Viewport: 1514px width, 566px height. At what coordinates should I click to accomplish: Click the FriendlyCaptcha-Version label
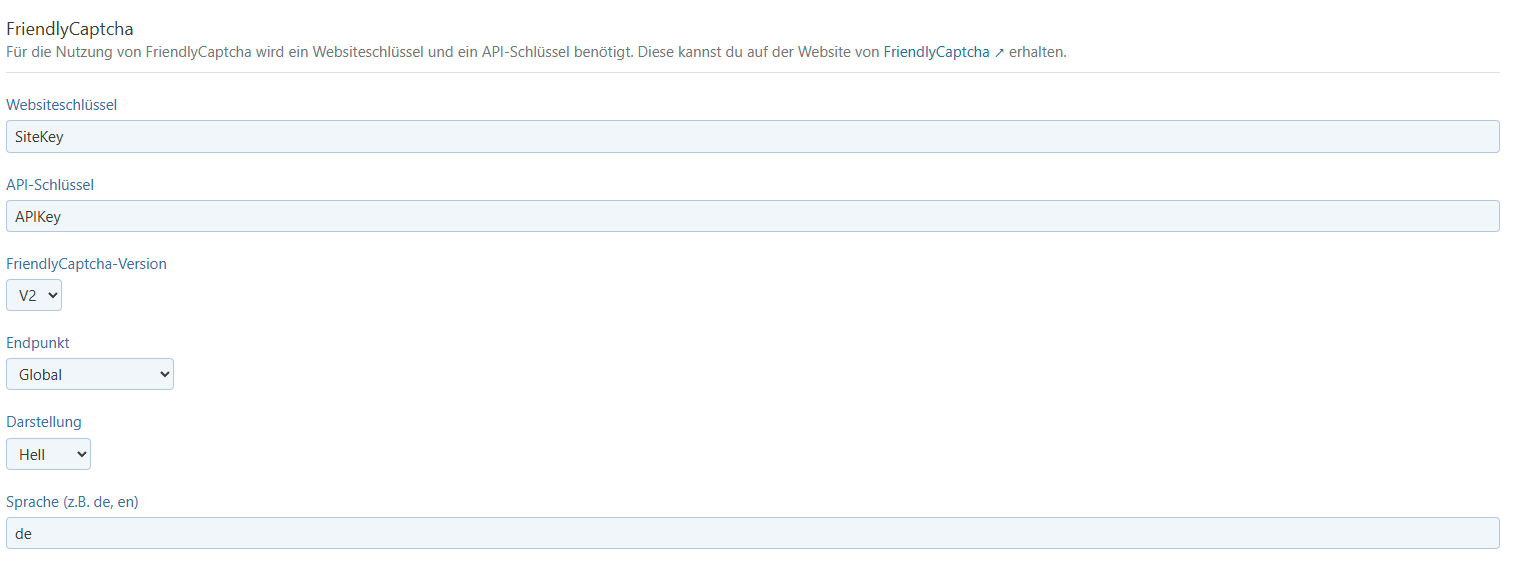click(86, 264)
